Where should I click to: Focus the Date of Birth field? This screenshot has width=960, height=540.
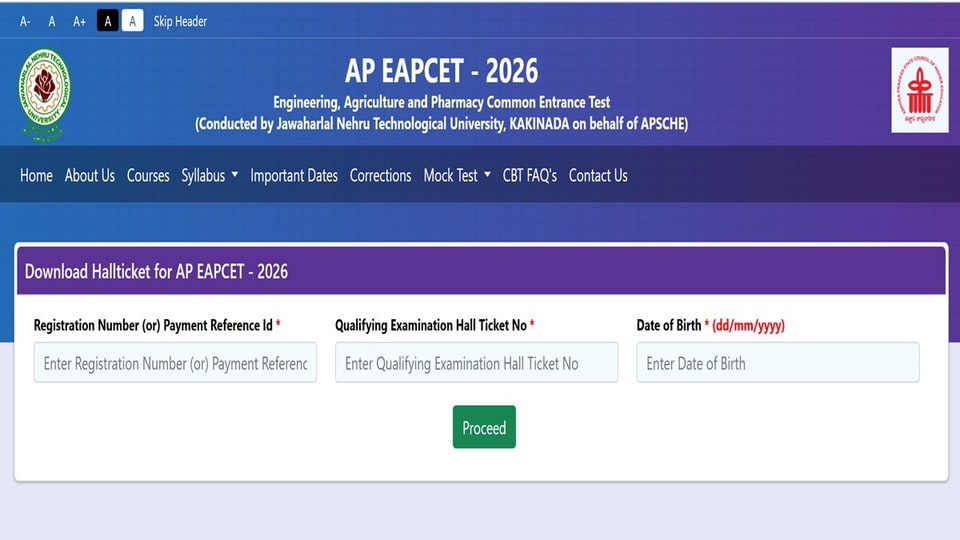tap(778, 362)
